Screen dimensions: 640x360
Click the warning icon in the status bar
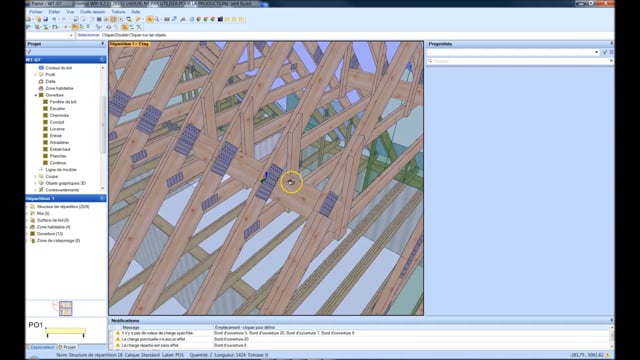coord(608,355)
